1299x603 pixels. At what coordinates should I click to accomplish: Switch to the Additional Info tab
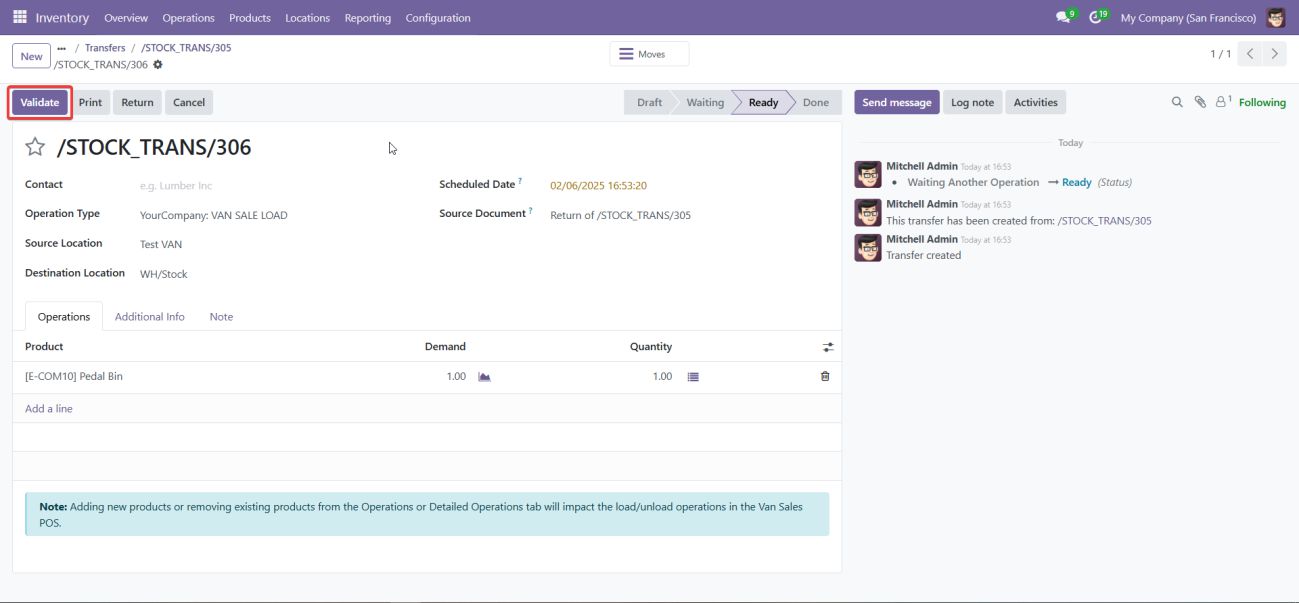click(150, 317)
